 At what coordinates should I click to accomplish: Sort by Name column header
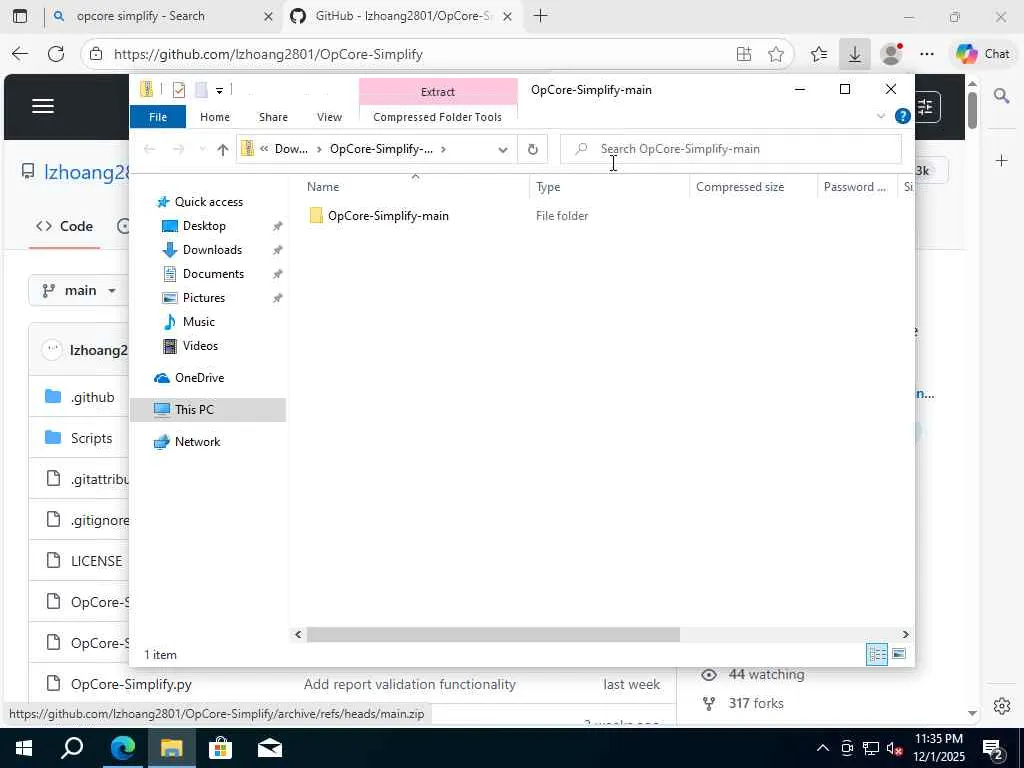[x=323, y=187]
